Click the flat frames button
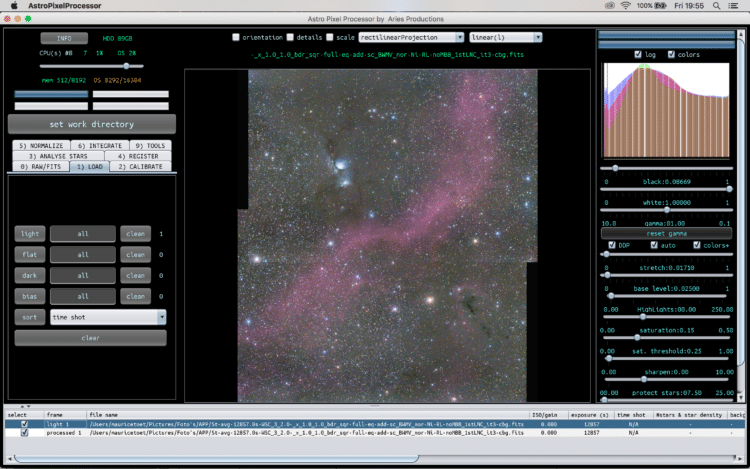Image resolution: width=750 pixels, height=469 pixels. click(x=30, y=255)
